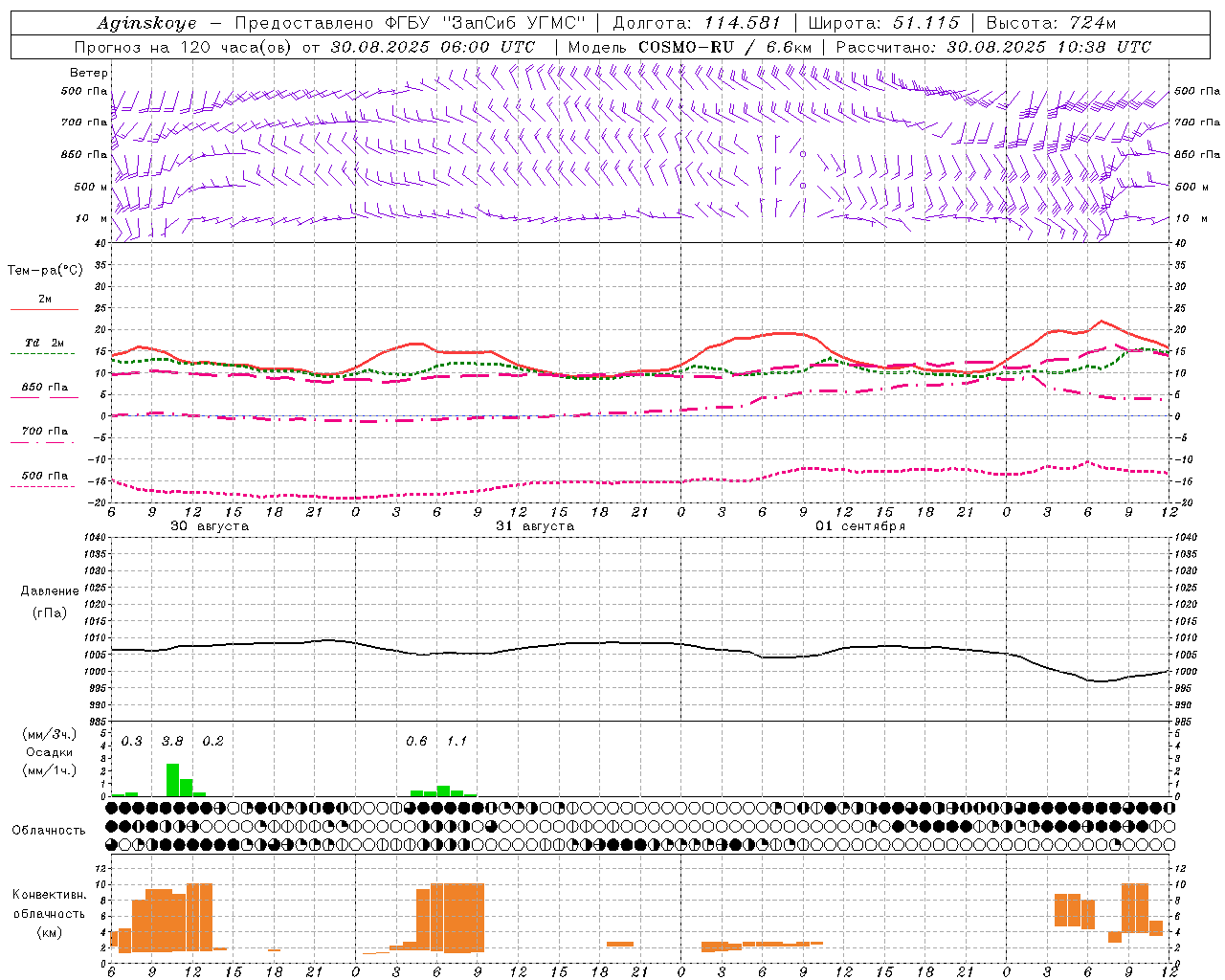Click the left 500 гПа wind level label

(x=84, y=91)
